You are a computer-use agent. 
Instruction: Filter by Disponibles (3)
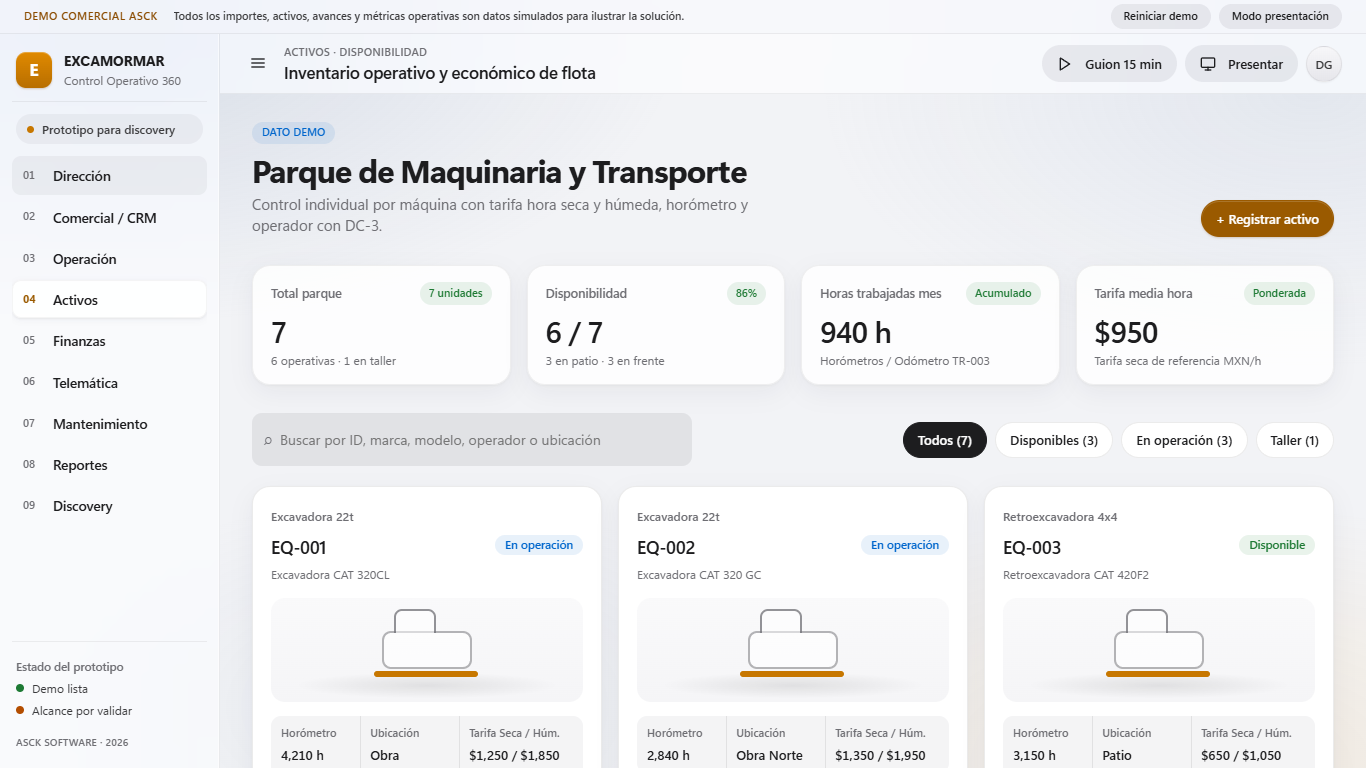click(1054, 440)
